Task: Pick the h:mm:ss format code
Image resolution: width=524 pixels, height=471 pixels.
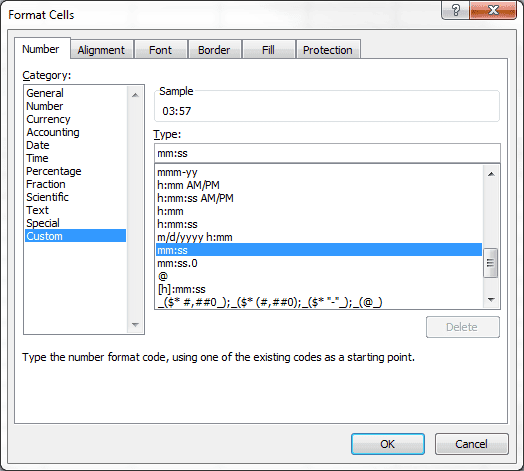Action: 319,224
